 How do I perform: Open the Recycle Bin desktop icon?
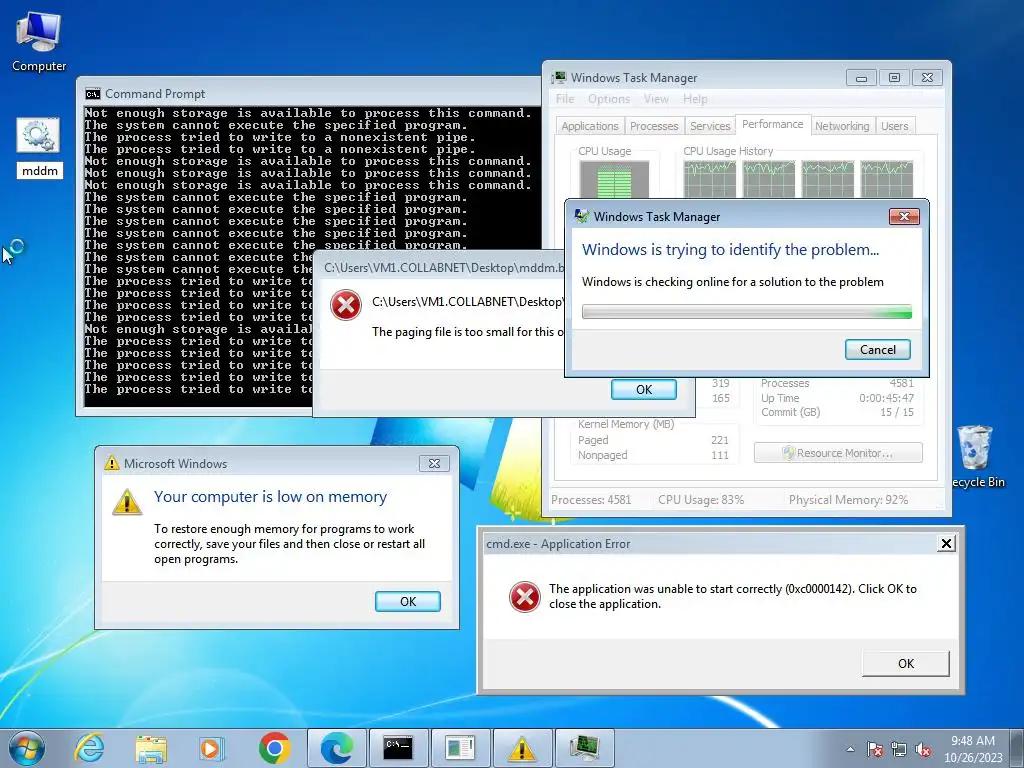(x=976, y=456)
